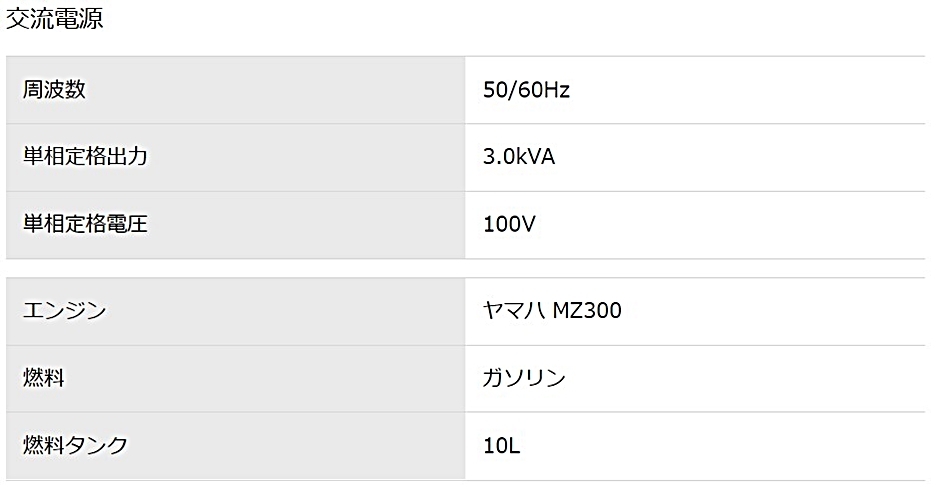
Task: Click the blank area right of ガソリン
Action: click(x=746, y=378)
